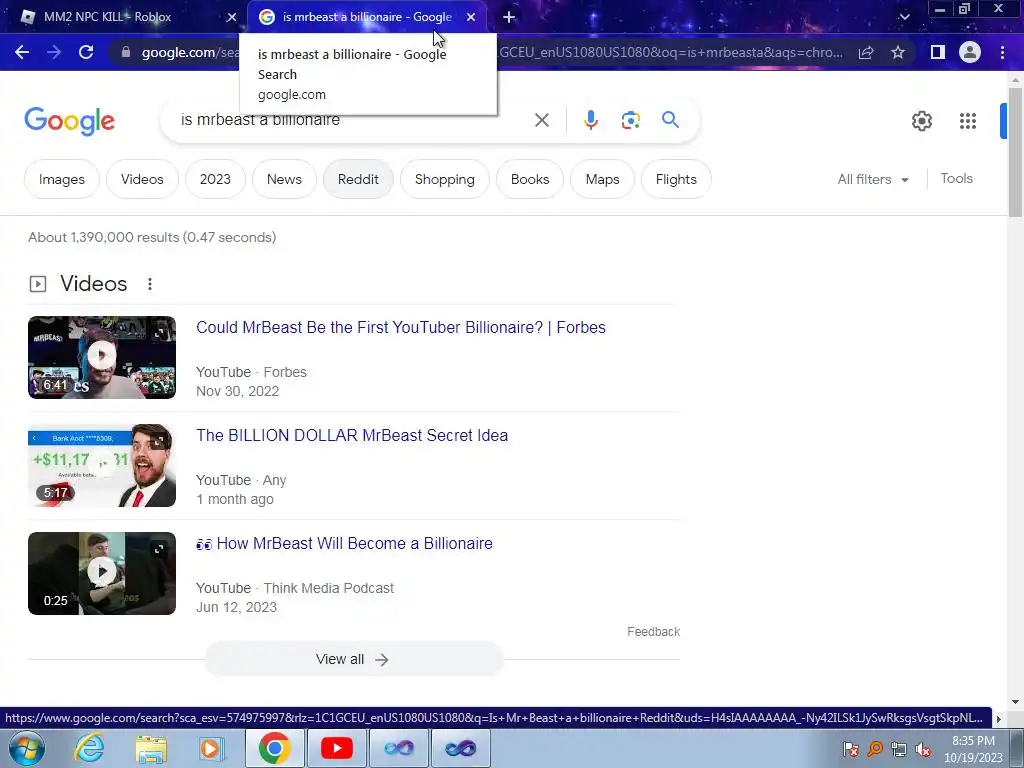
Task: Filter results by Flights
Action: coord(676,179)
